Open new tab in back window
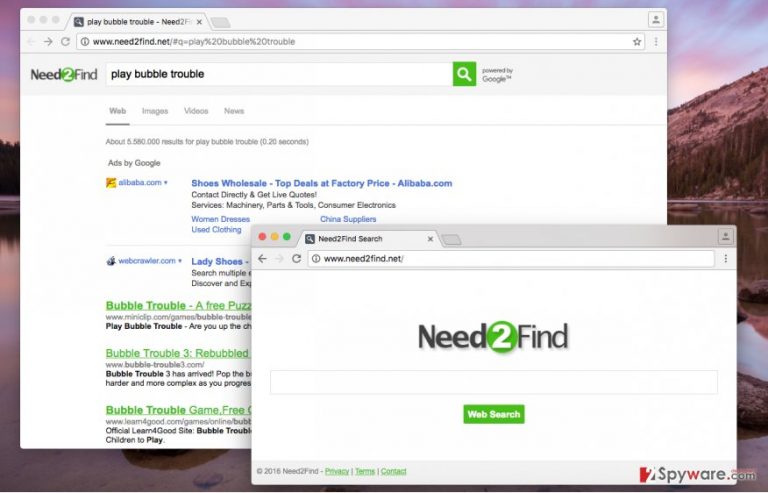 [221, 23]
